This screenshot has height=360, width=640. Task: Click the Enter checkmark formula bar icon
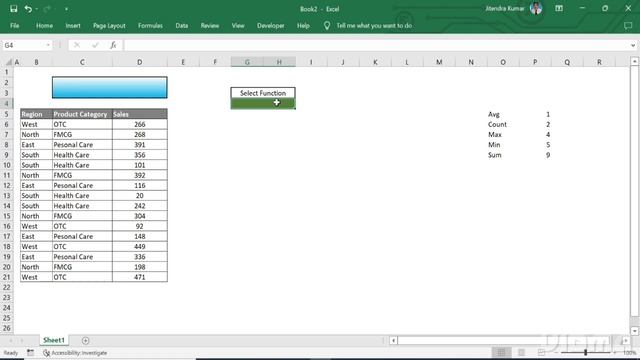[95, 45]
